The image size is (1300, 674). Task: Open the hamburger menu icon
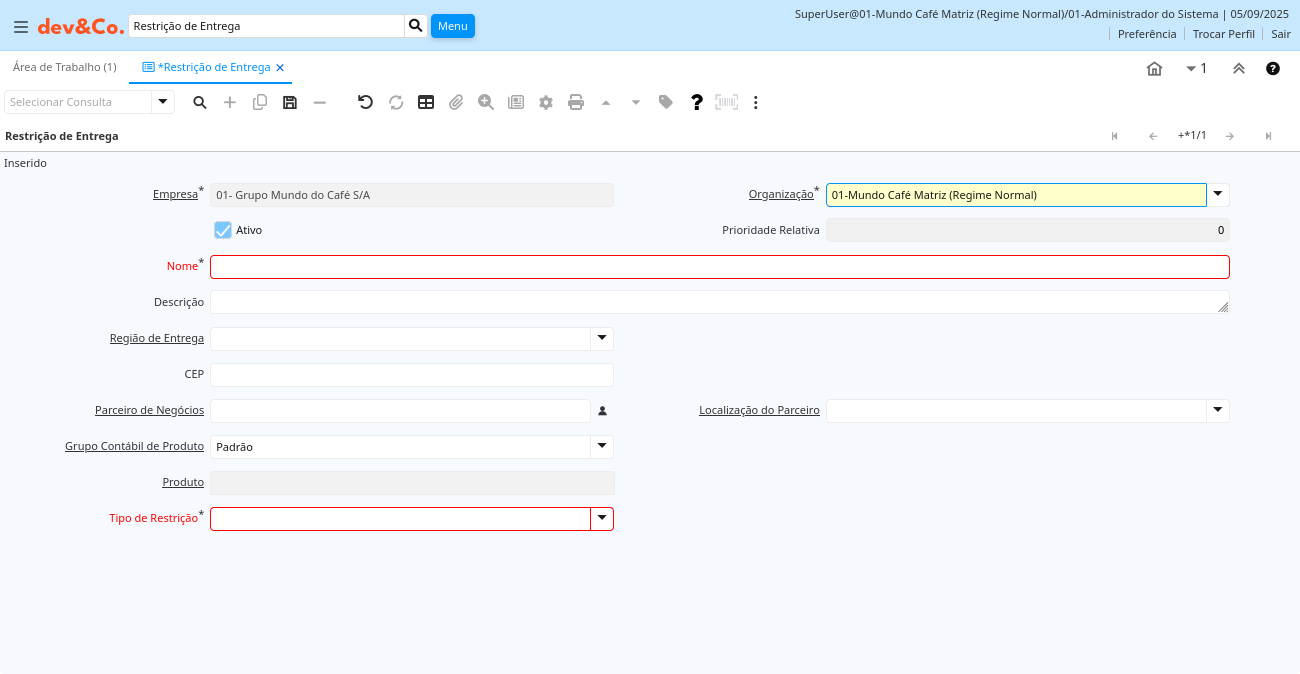20,27
